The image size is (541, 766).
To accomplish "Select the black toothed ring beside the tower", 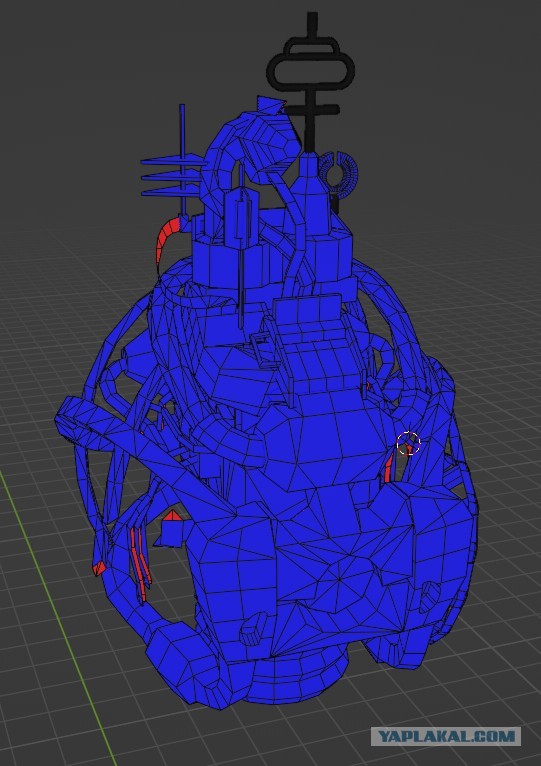I will pos(338,174).
